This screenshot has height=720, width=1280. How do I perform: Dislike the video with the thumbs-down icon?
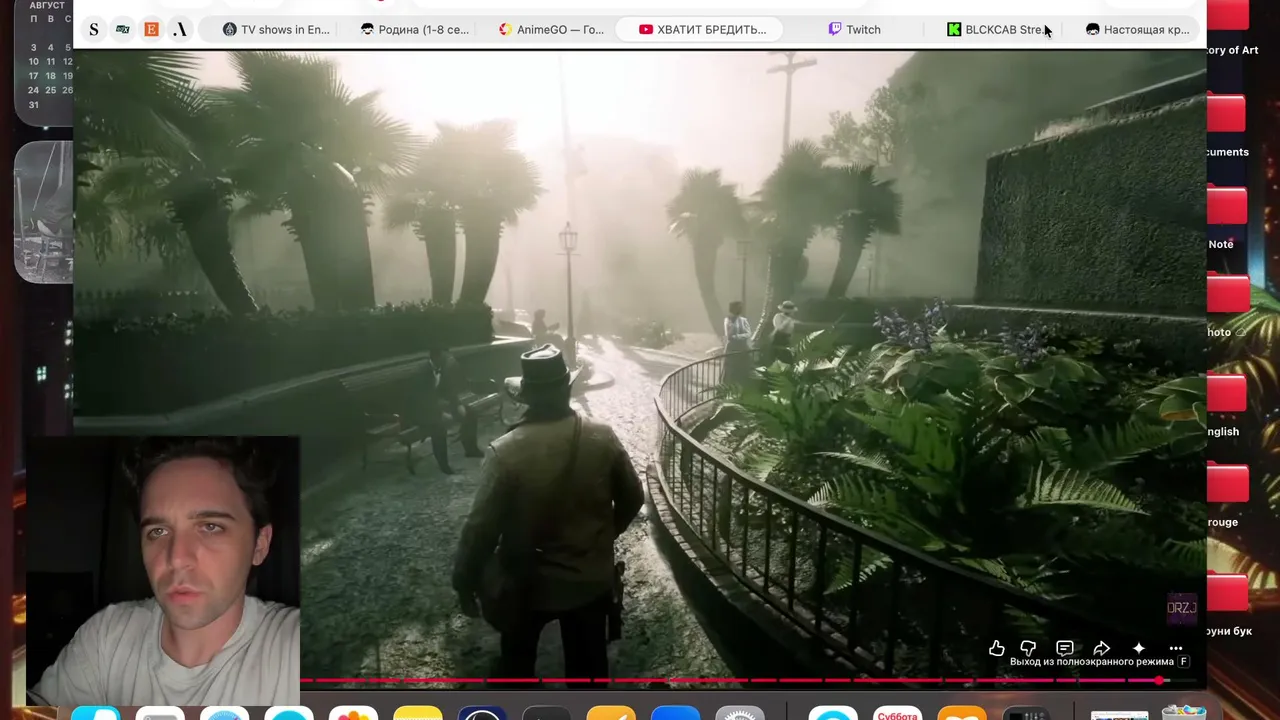point(1028,648)
